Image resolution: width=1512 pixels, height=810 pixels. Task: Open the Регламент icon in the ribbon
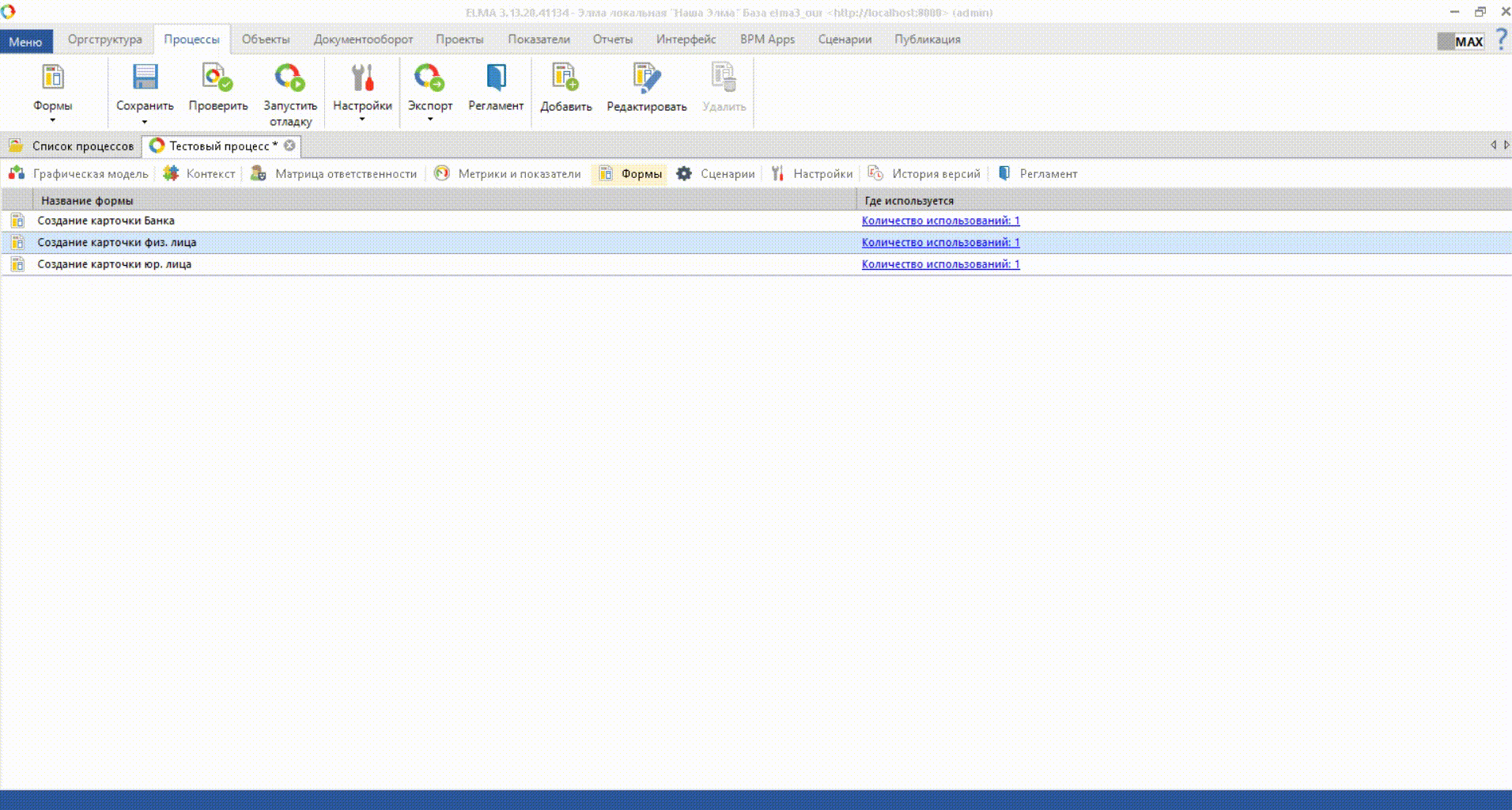(496, 78)
